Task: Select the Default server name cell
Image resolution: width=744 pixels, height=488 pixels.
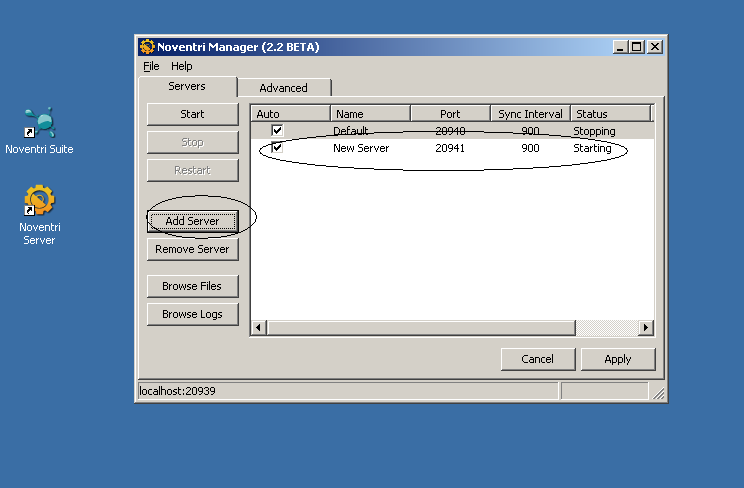Action: (x=351, y=131)
